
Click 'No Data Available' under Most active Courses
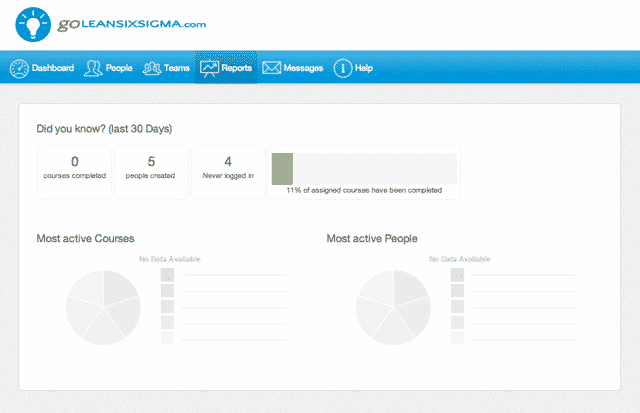170,259
